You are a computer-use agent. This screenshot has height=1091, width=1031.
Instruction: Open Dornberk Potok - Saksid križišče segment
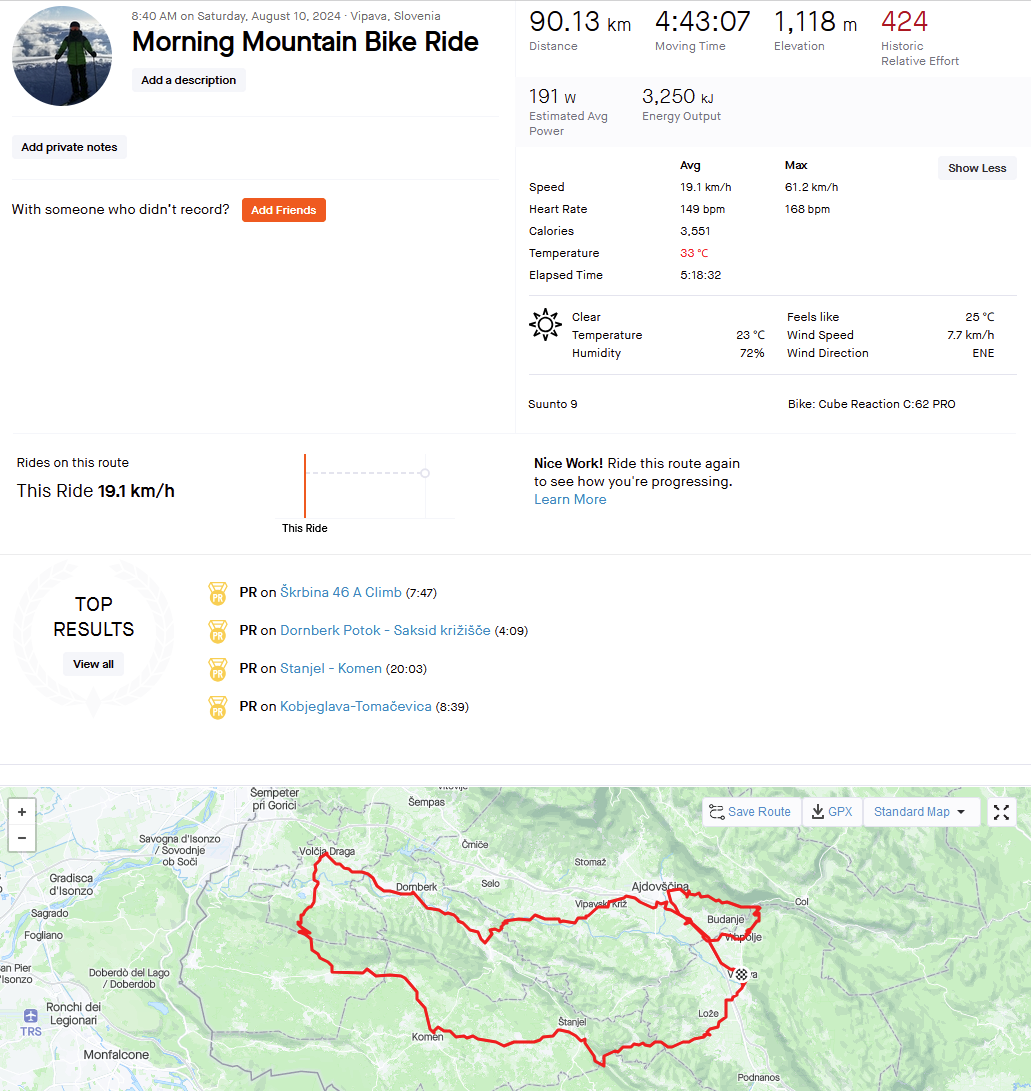pyautogui.click(x=385, y=630)
